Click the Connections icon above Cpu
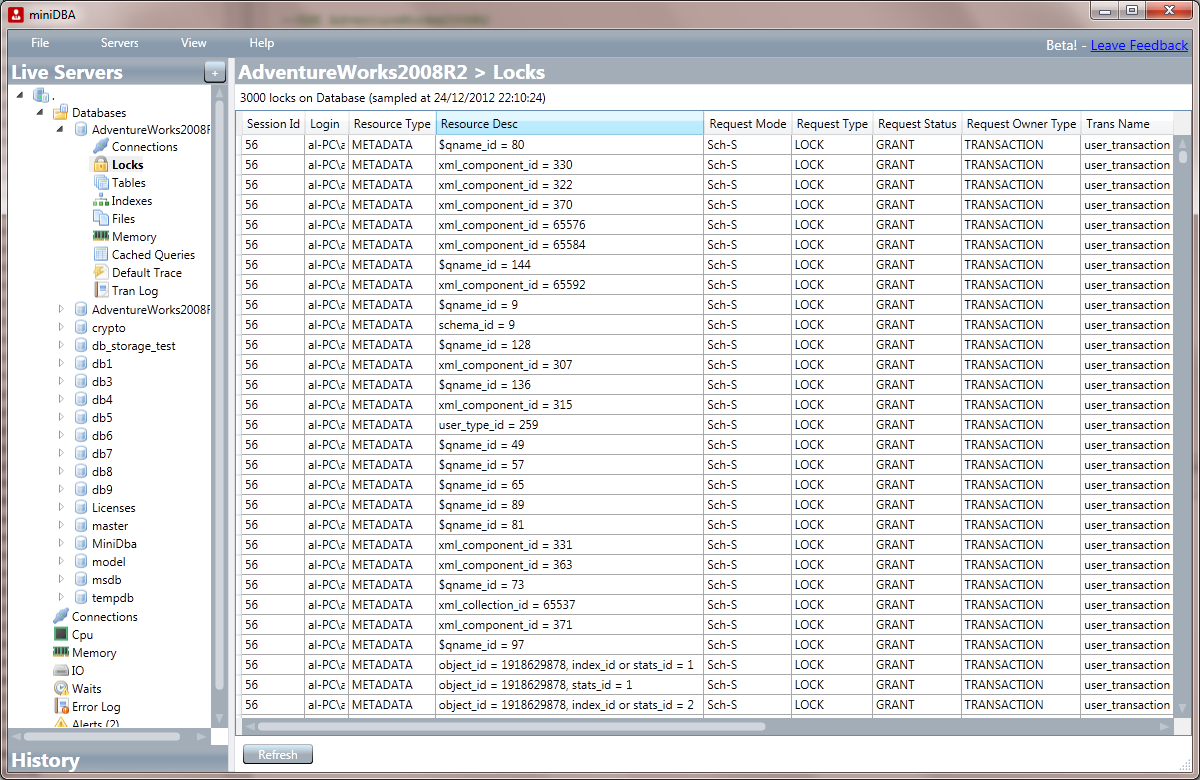Viewport: 1200px width, 780px height. (x=61, y=616)
